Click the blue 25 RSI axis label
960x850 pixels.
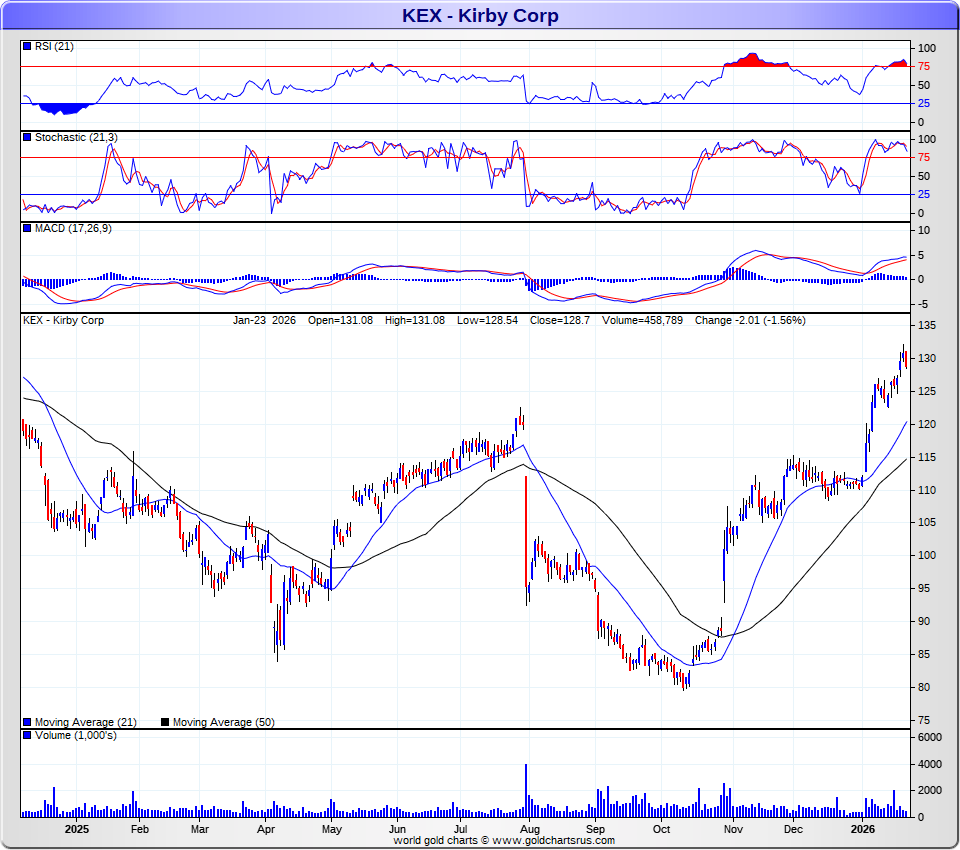click(x=924, y=103)
